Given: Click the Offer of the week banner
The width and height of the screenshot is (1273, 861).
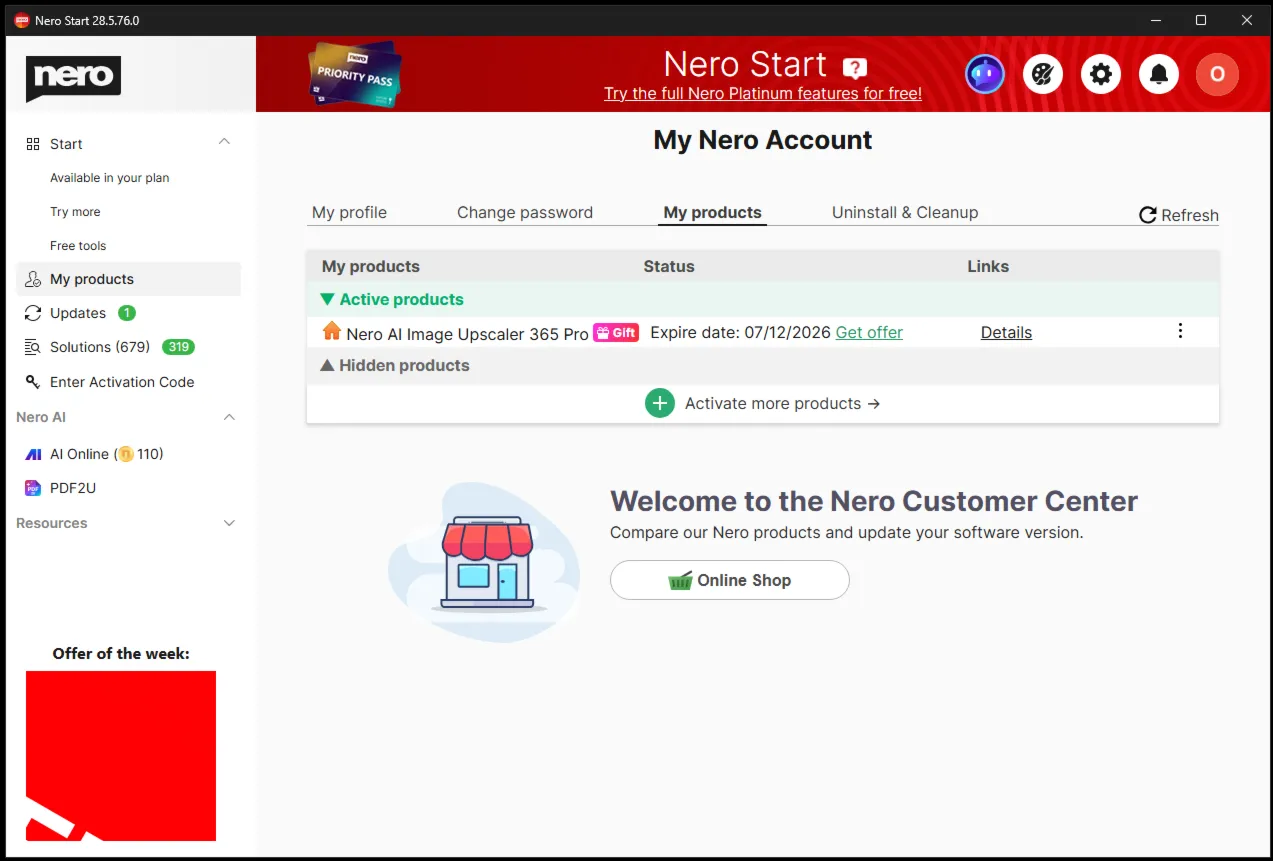Looking at the screenshot, I should coord(121,755).
